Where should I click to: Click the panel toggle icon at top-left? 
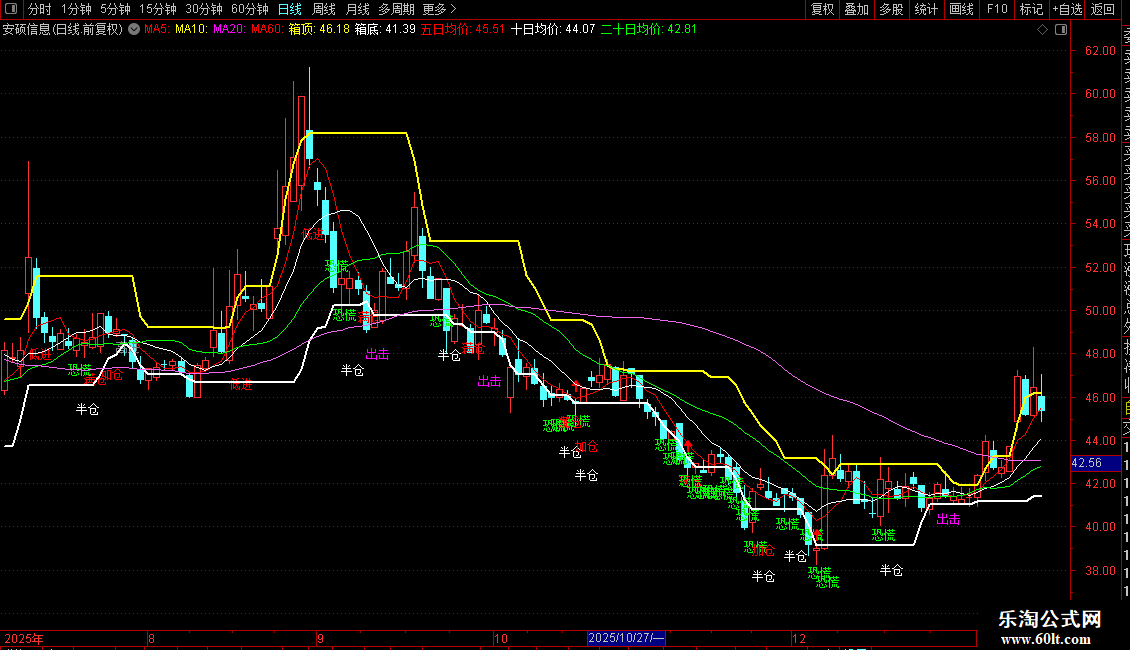pyautogui.click(x=11, y=9)
